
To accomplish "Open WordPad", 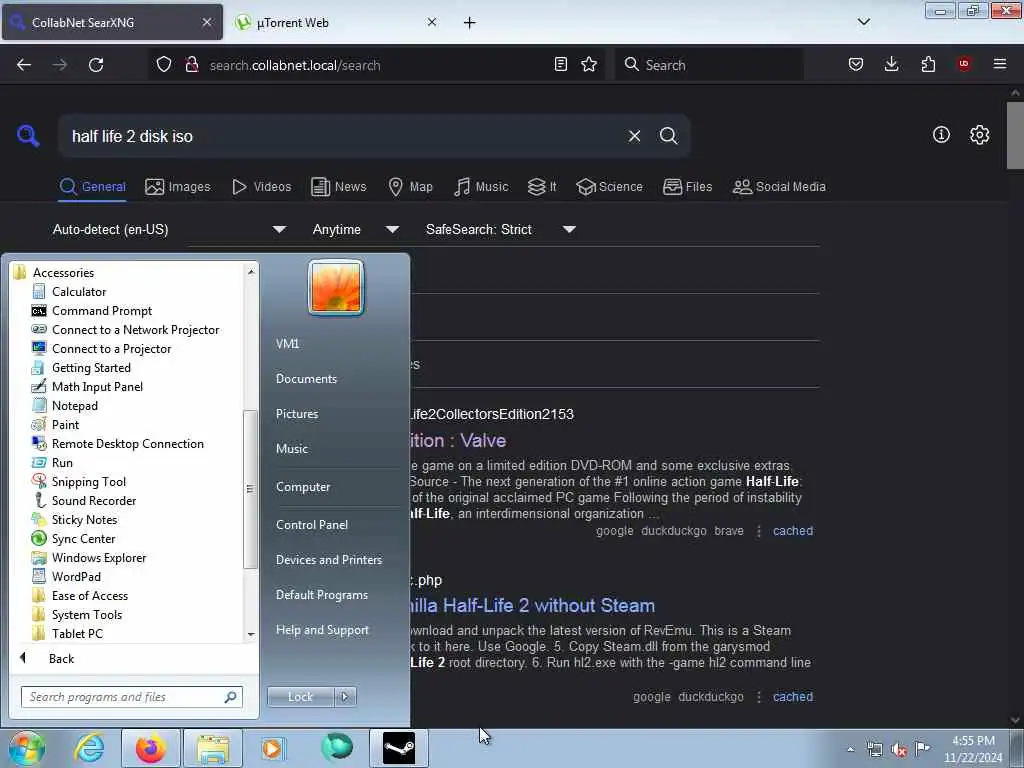I will (76, 575).
